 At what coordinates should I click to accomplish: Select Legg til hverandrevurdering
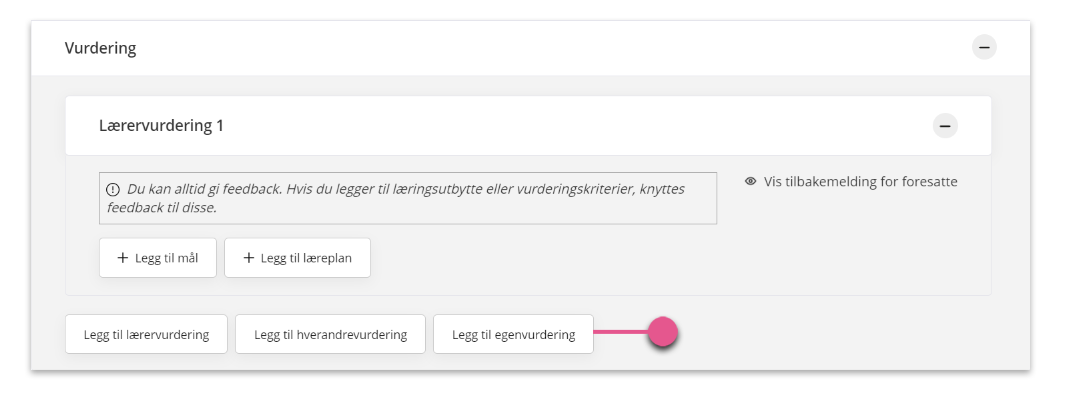point(331,335)
